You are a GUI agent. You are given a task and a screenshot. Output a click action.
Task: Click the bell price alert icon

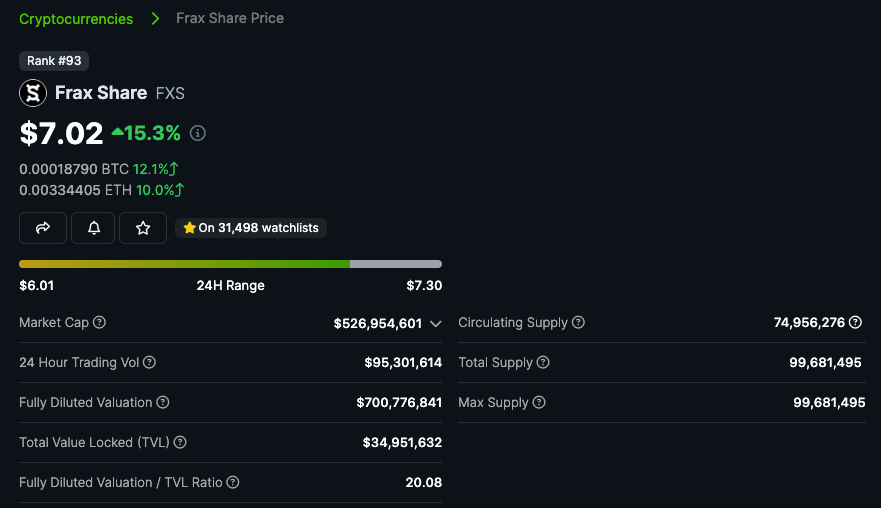93,228
